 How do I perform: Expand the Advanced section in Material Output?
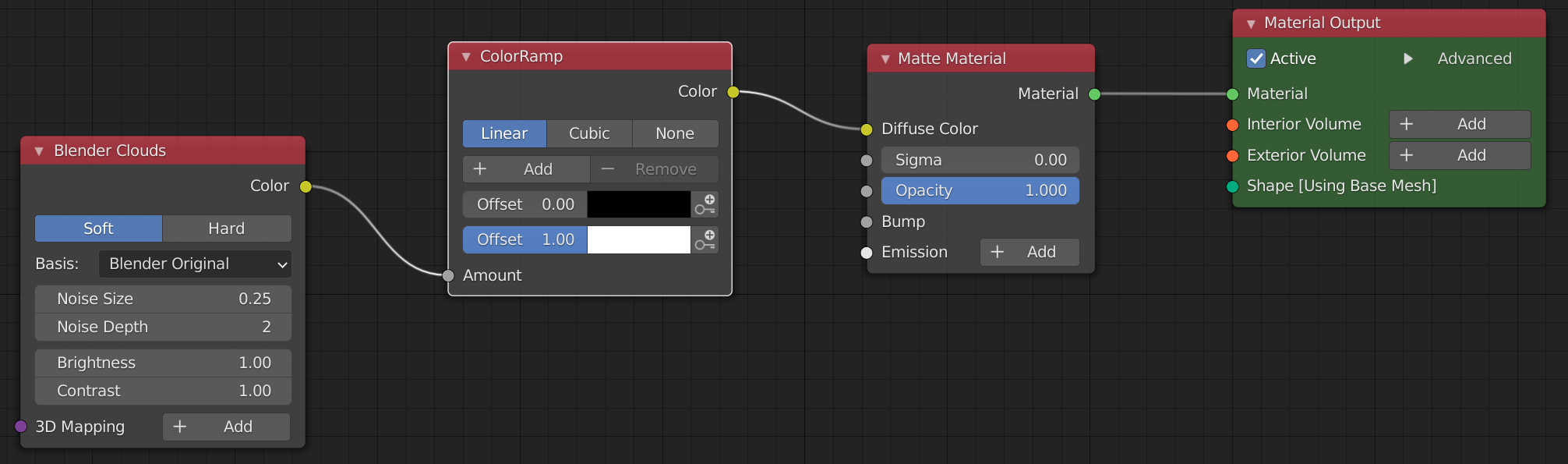pos(1407,58)
